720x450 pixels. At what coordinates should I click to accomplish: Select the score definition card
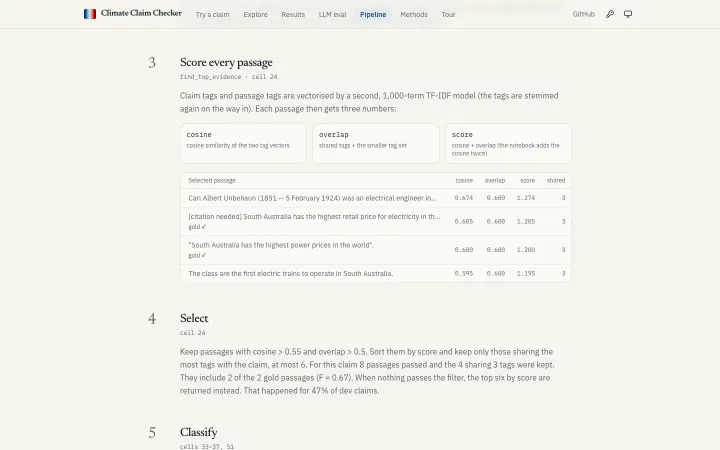coord(508,143)
